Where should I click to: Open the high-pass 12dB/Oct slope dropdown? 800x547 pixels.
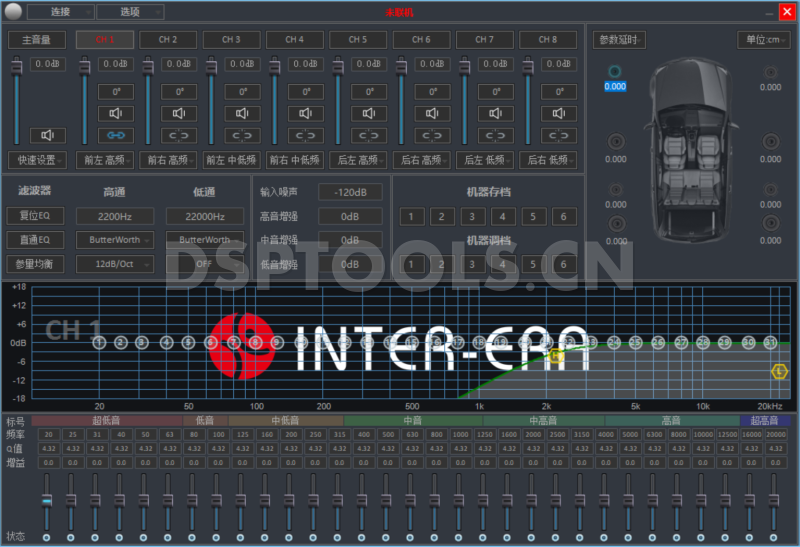tap(115, 264)
